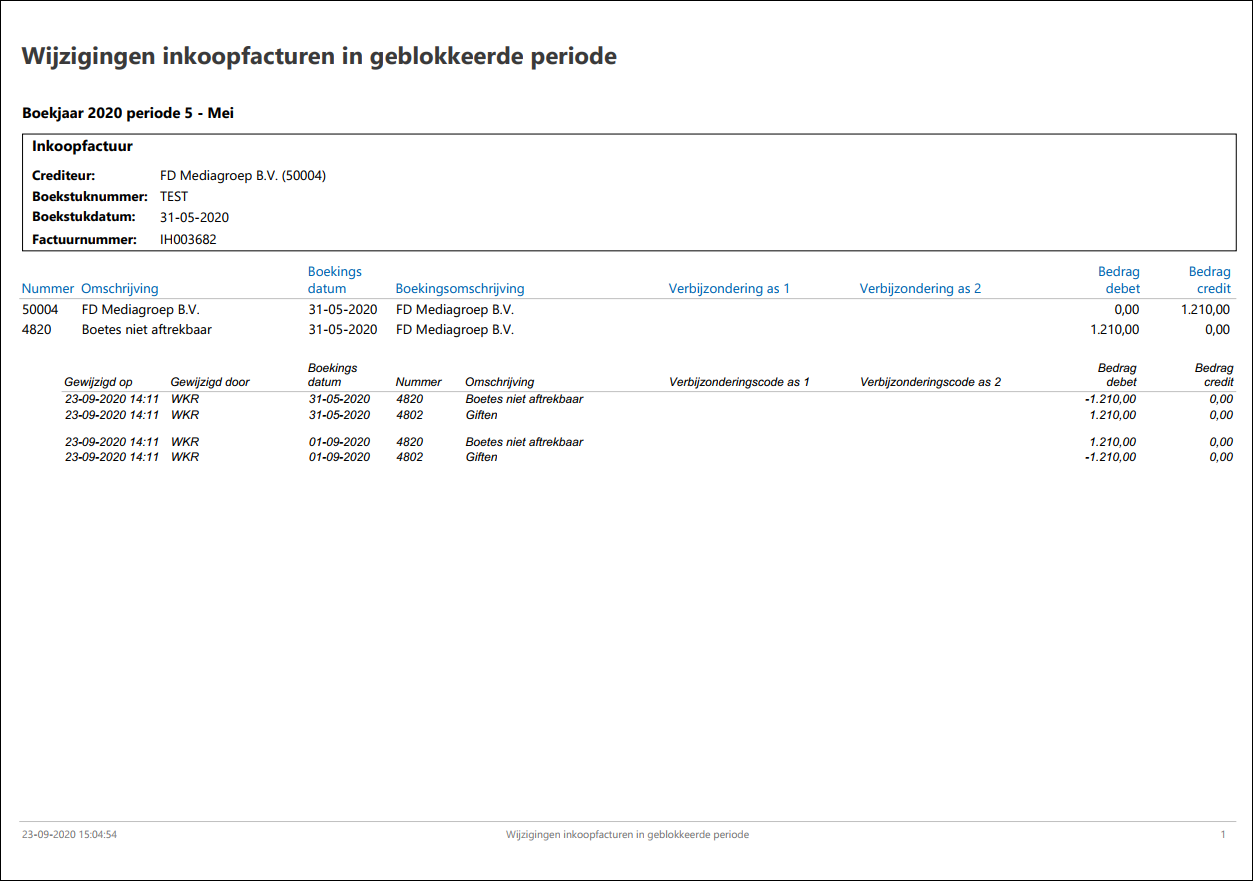Click the footer timestamp '23-09-2020 15:04:54'
The image size is (1253, 881).
(70, 834)
